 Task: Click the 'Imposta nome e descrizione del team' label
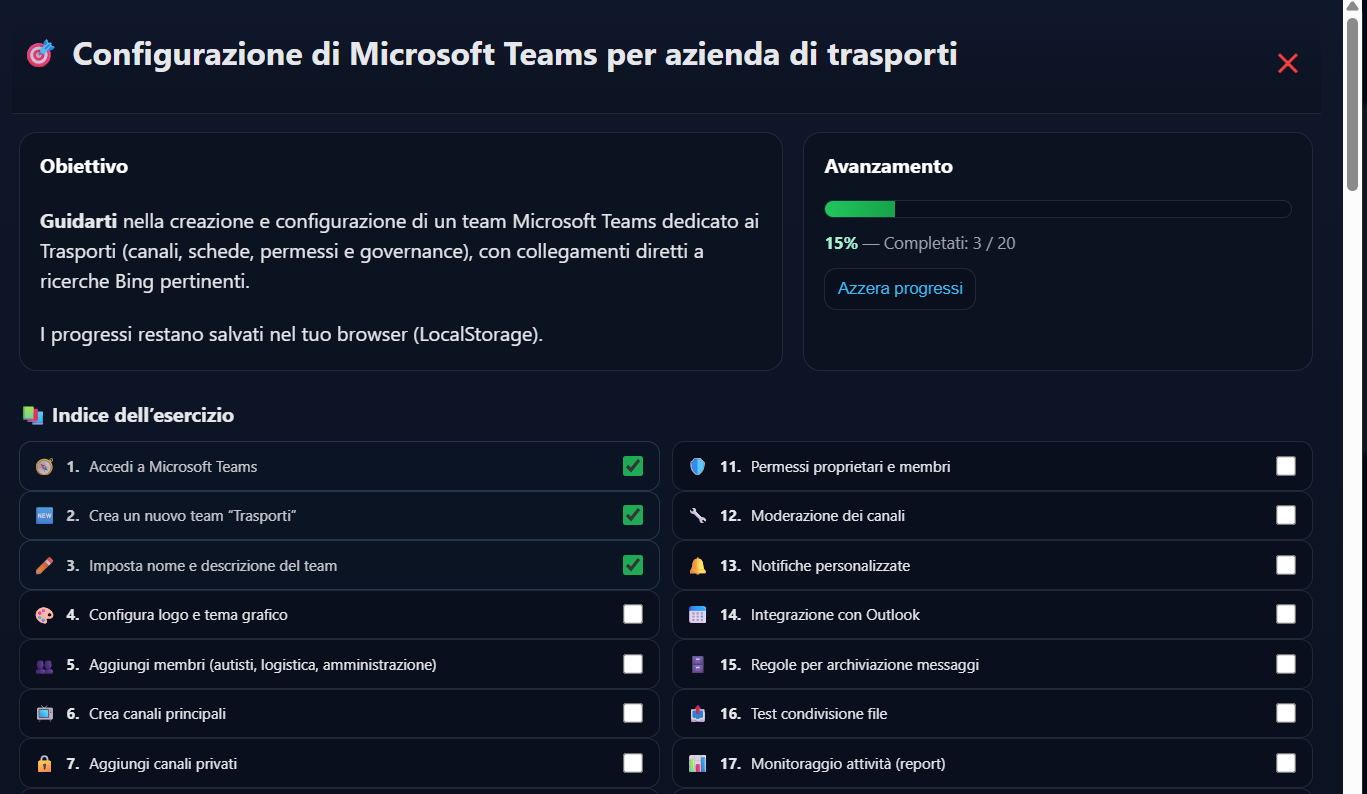(x=213, y=566)
